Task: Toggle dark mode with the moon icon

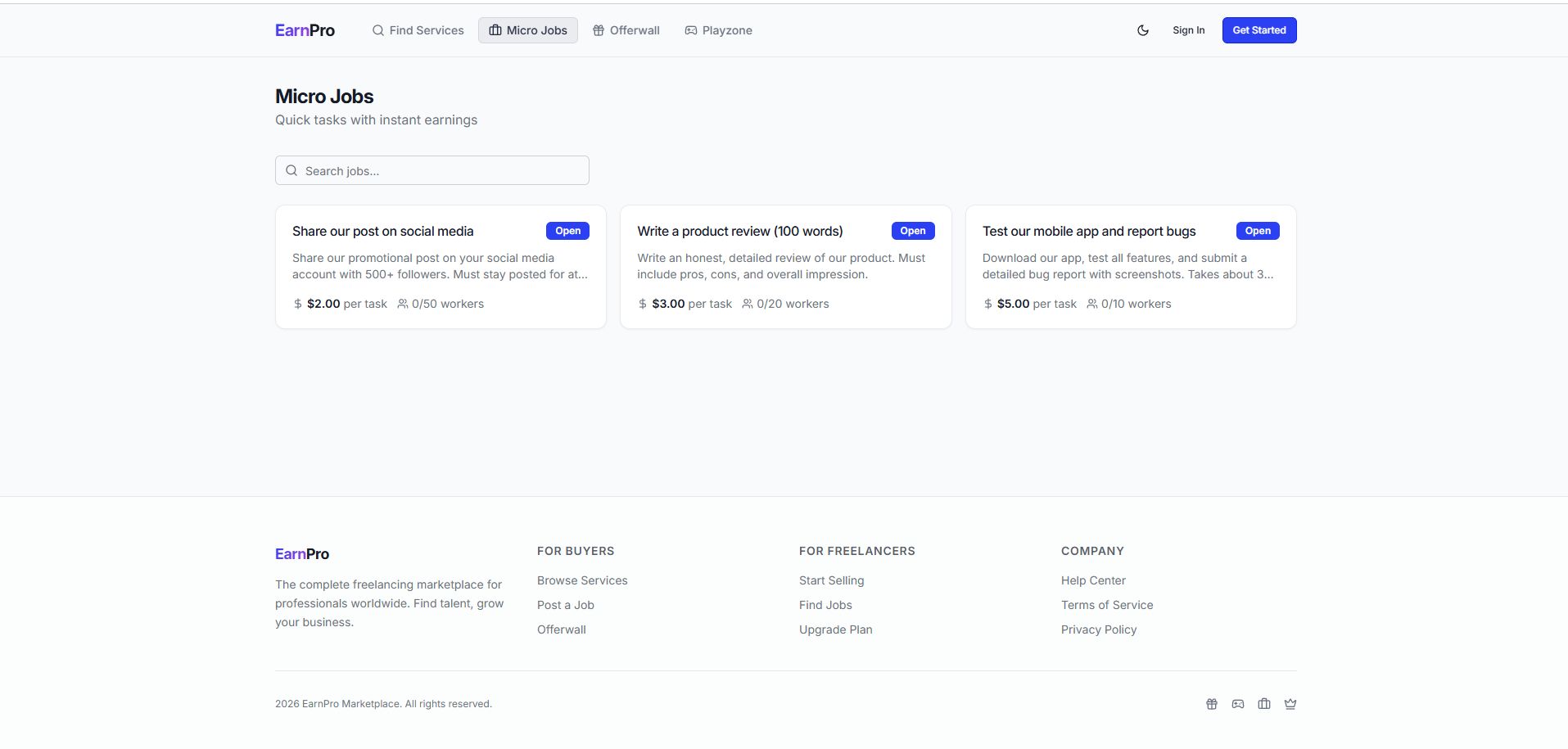Action: (x=1143, y=30)
